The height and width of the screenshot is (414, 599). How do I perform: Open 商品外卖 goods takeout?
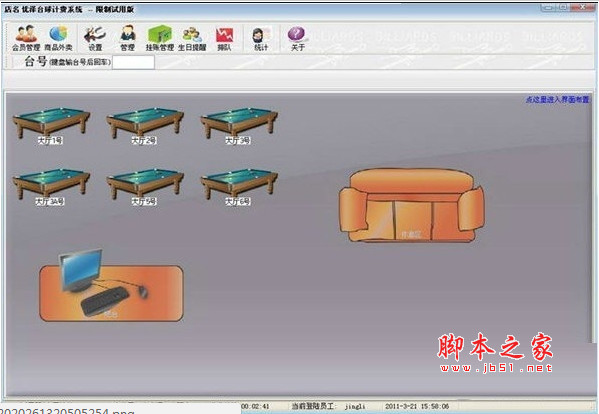pyautogui.click(x=58, y=38)
